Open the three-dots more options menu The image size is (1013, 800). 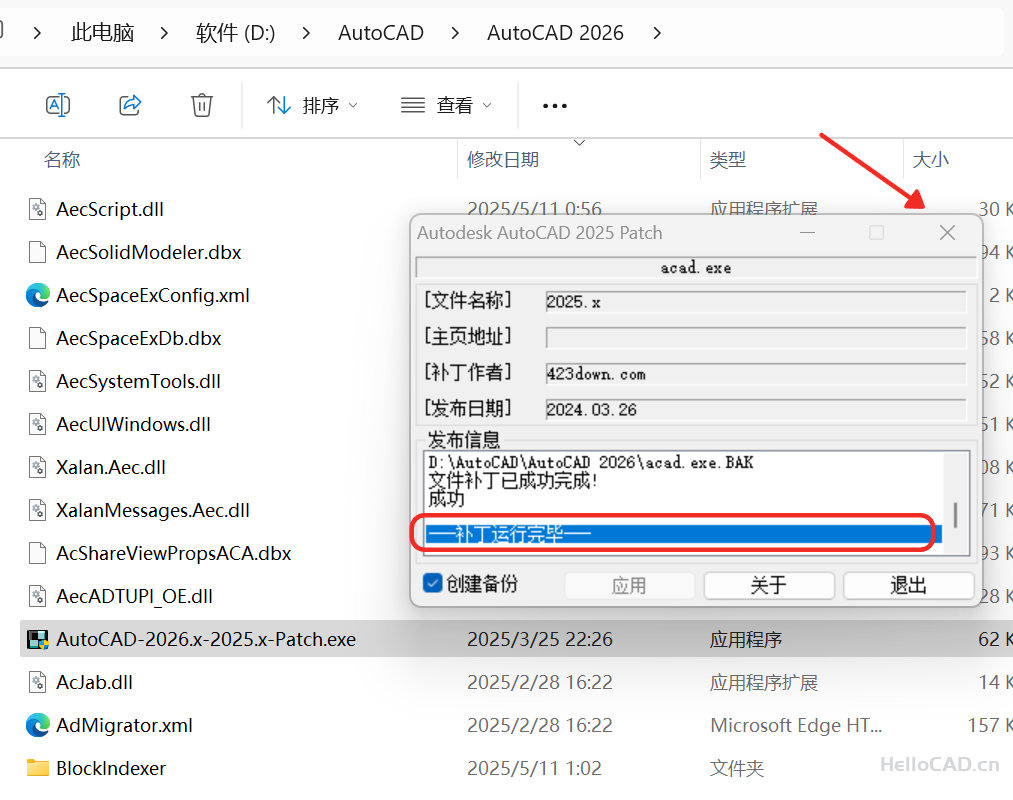(x=555, y=106)
